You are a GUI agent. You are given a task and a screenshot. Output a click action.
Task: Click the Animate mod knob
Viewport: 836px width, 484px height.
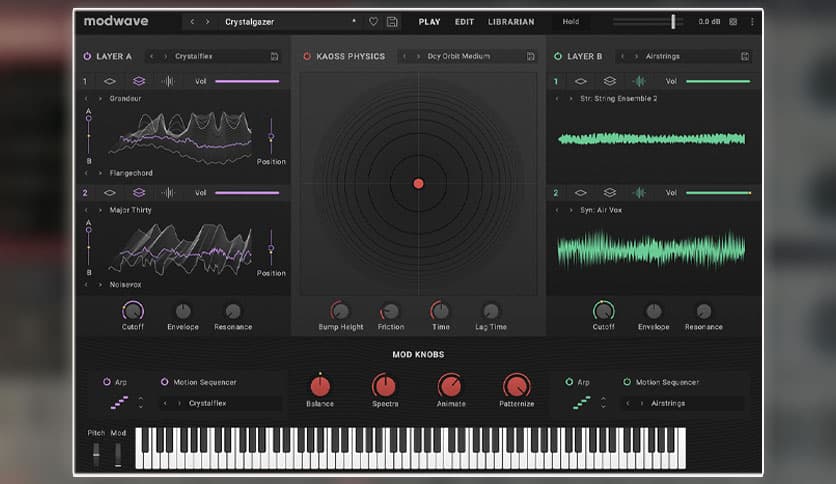pyautogui.click(x=451, y=386)
